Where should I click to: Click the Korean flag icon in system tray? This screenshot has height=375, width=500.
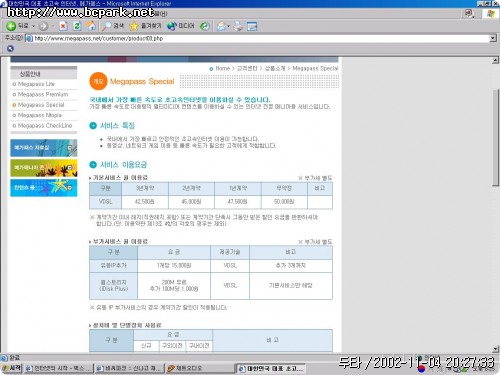coord(421,369)
